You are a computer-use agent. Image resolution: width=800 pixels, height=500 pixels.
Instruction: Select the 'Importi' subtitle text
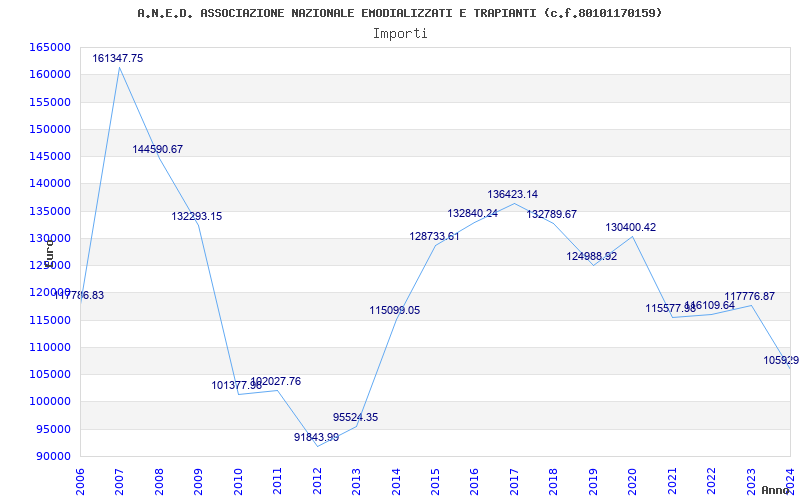point(400,34)
